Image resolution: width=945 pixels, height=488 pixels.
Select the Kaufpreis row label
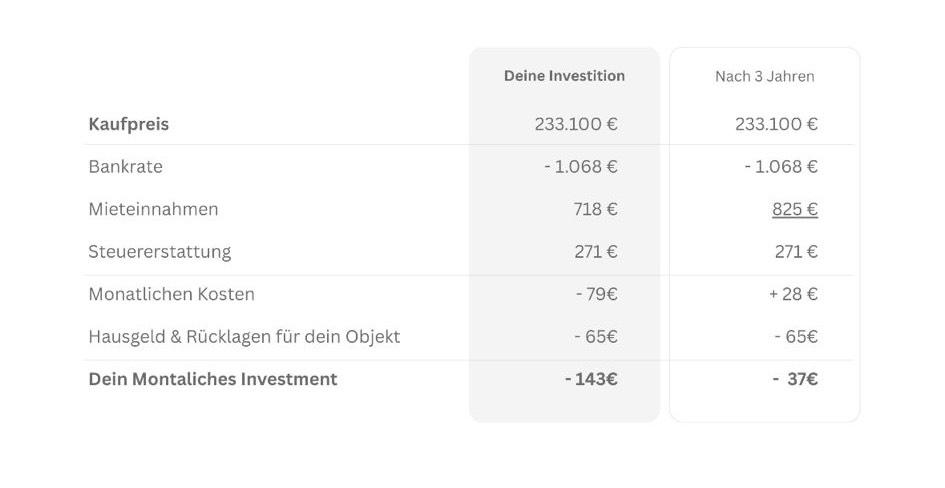128,125
